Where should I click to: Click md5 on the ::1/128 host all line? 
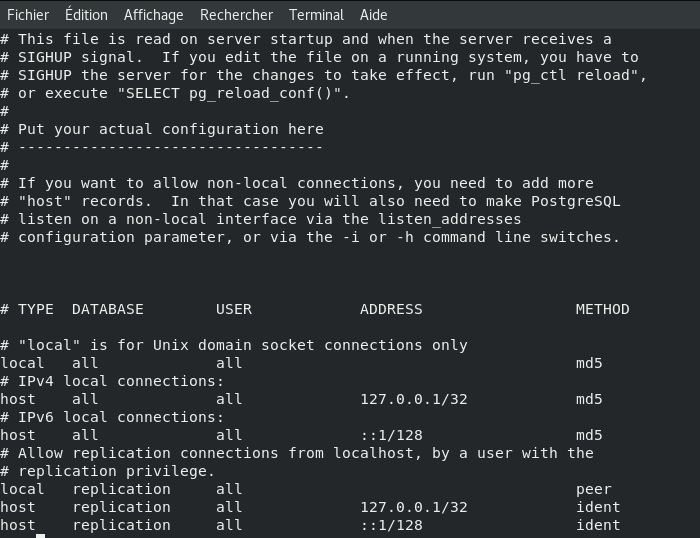[589, 435]
